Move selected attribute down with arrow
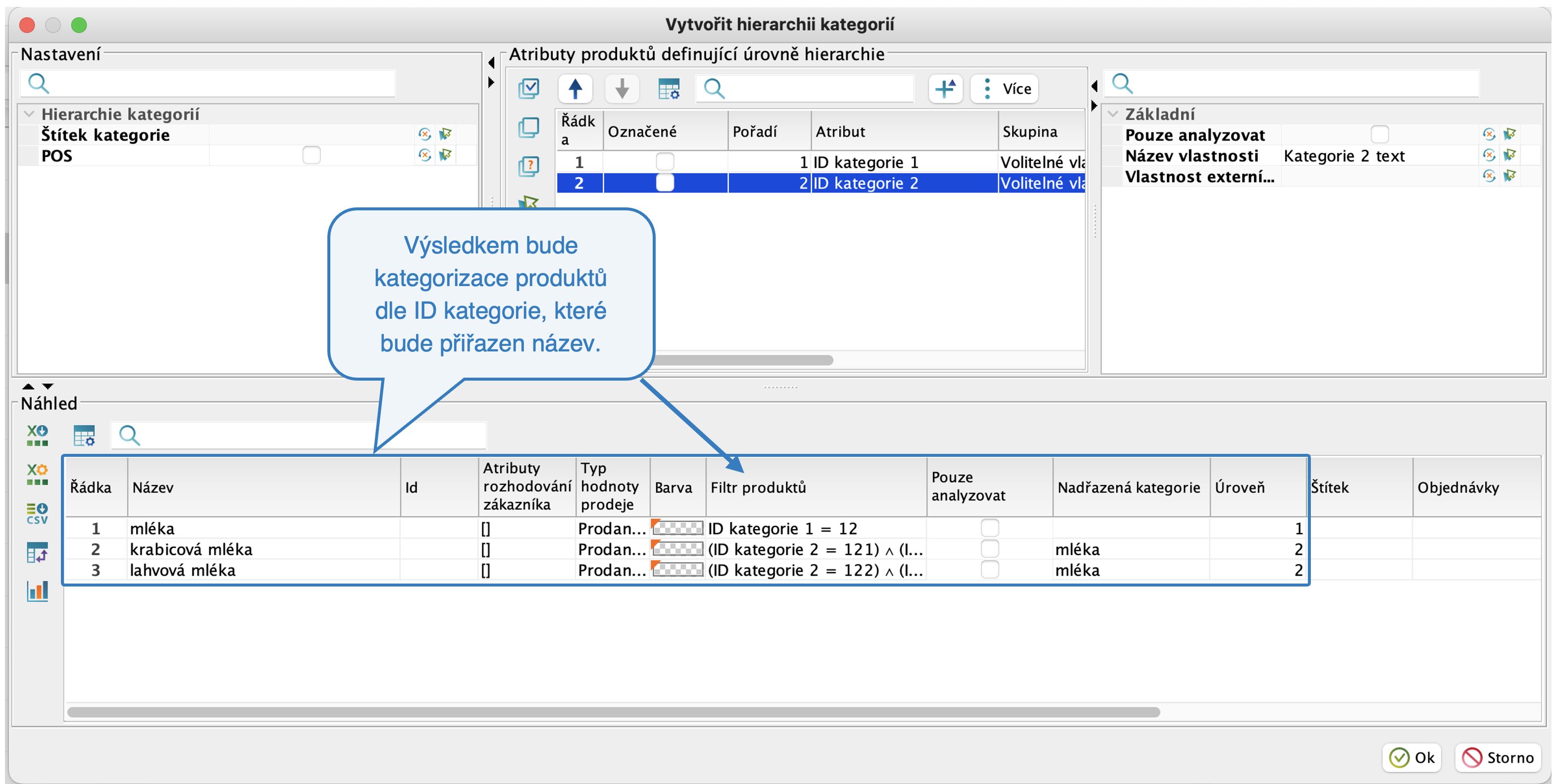1555x784 pixels. tap(622, 89)
